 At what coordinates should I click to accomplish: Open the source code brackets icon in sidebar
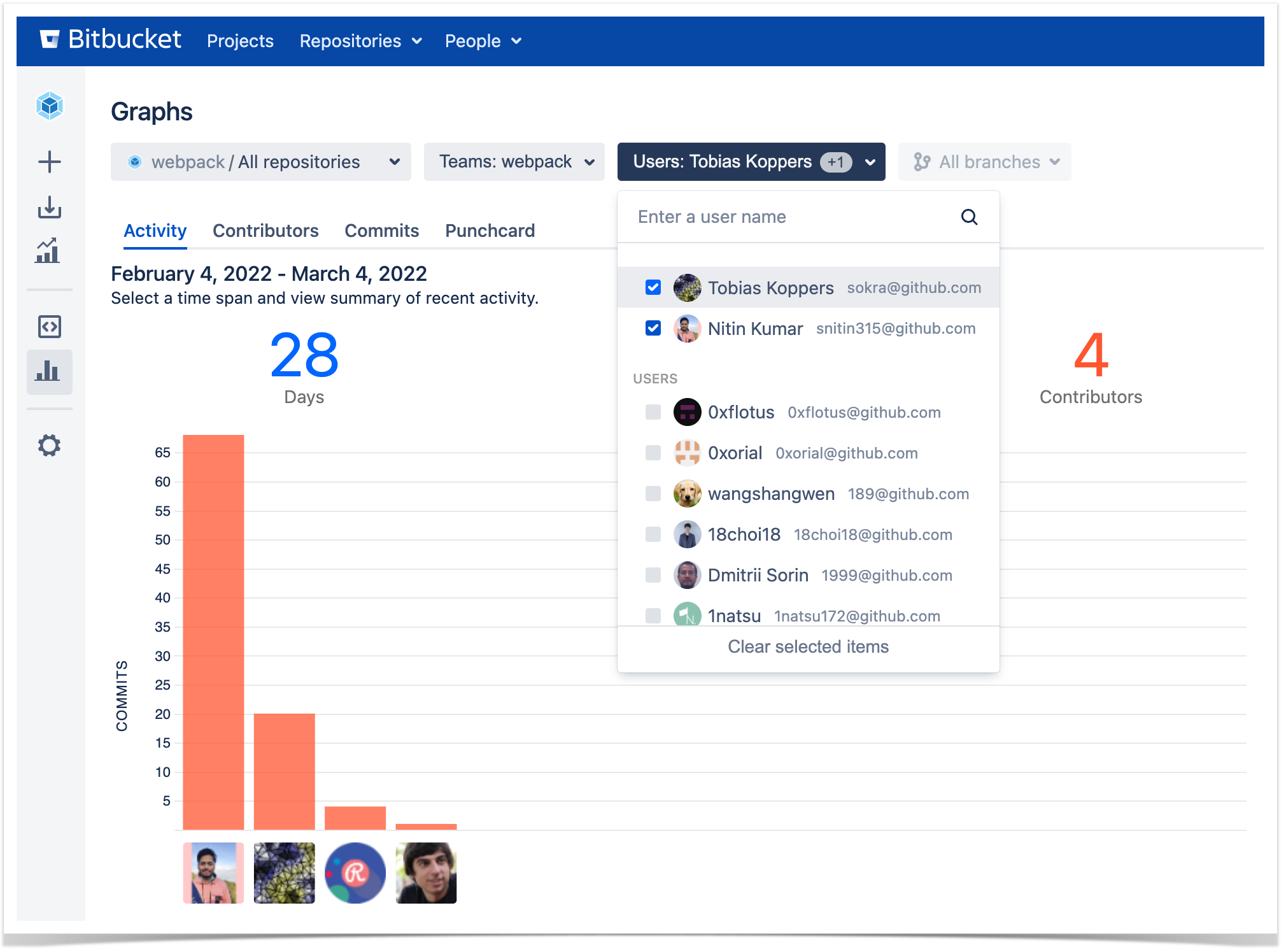click(50, 327)
